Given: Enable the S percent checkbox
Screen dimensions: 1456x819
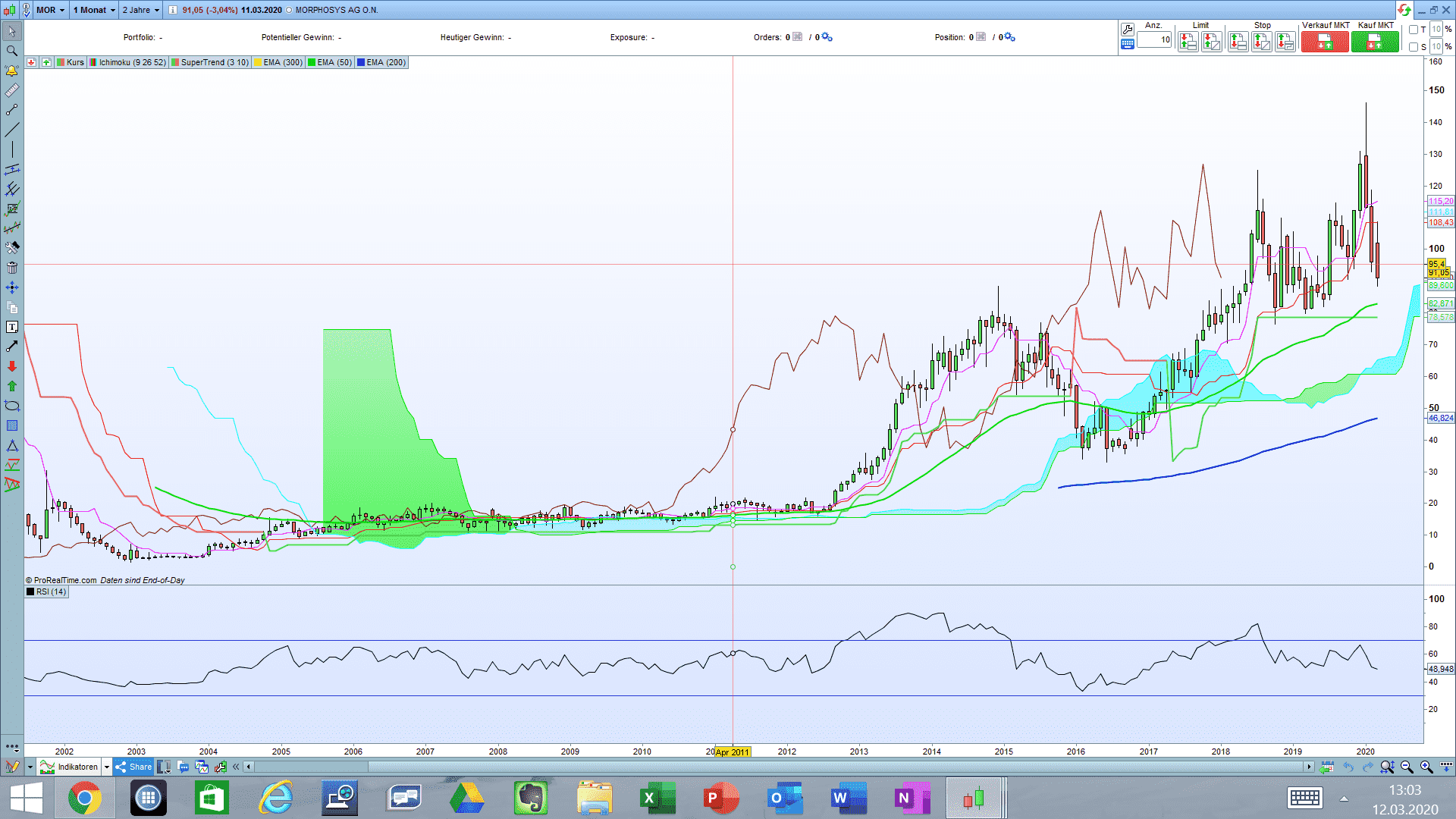Looking at the screenshot, I should coord(1414,47).
